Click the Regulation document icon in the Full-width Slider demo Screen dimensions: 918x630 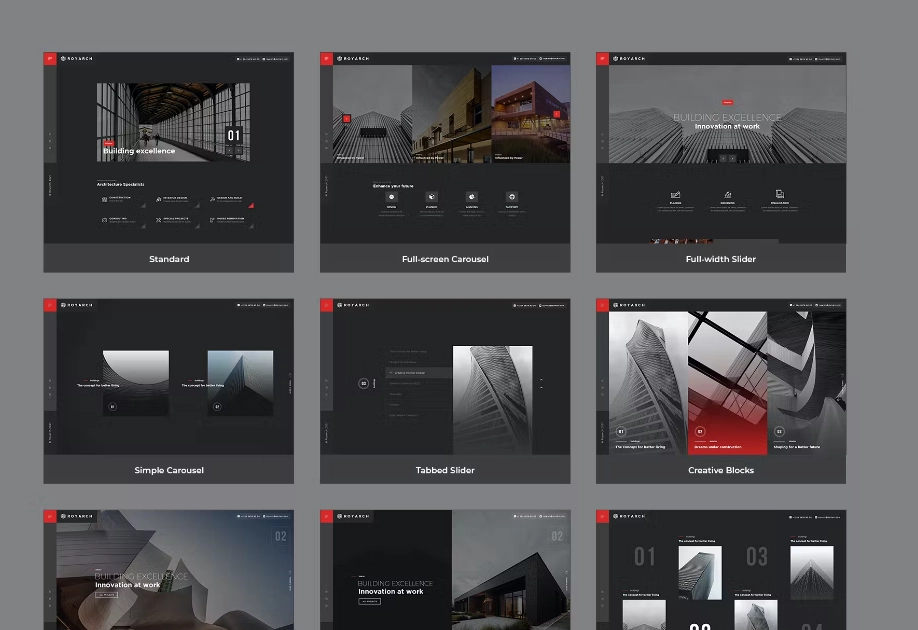click(x=779, y=194)
